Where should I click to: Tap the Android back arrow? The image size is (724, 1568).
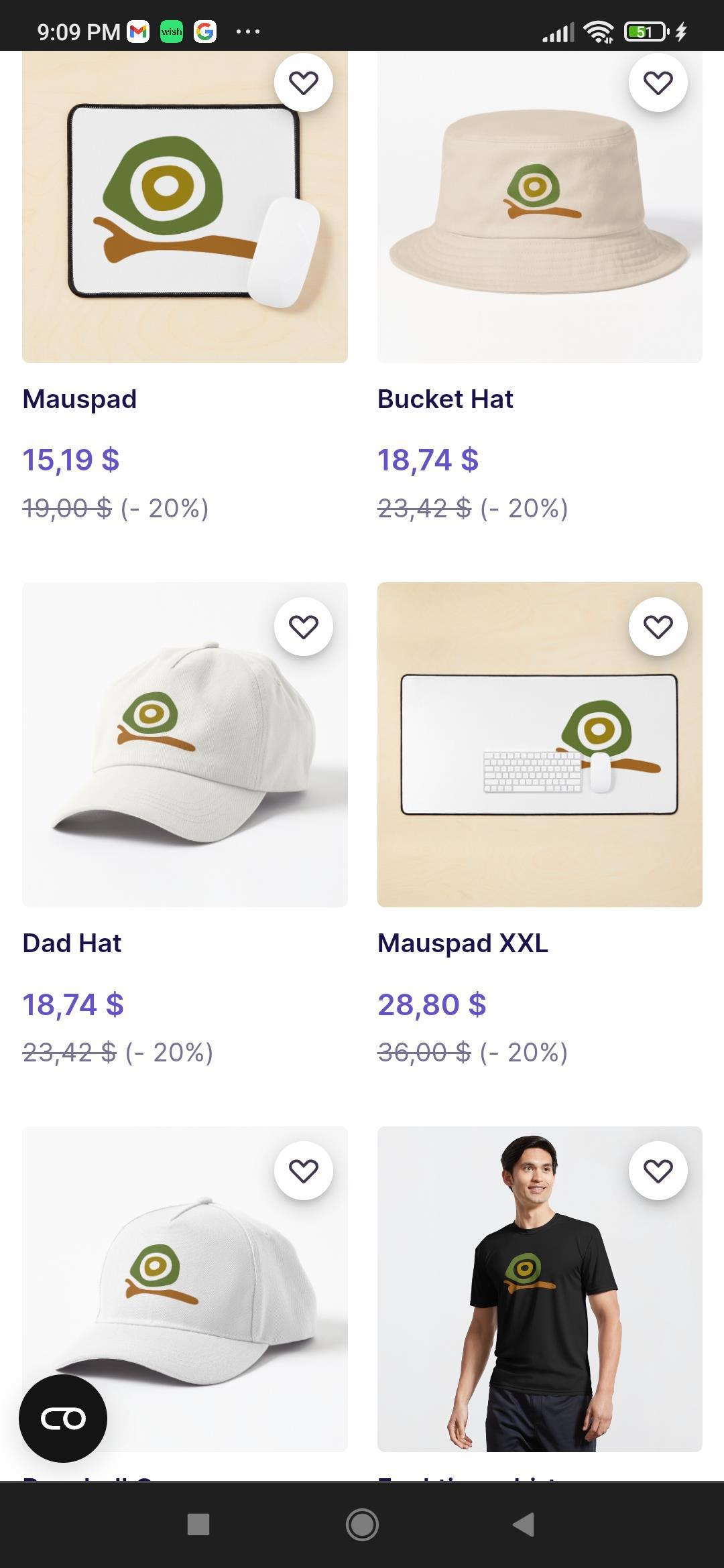tap(524, 1524)
